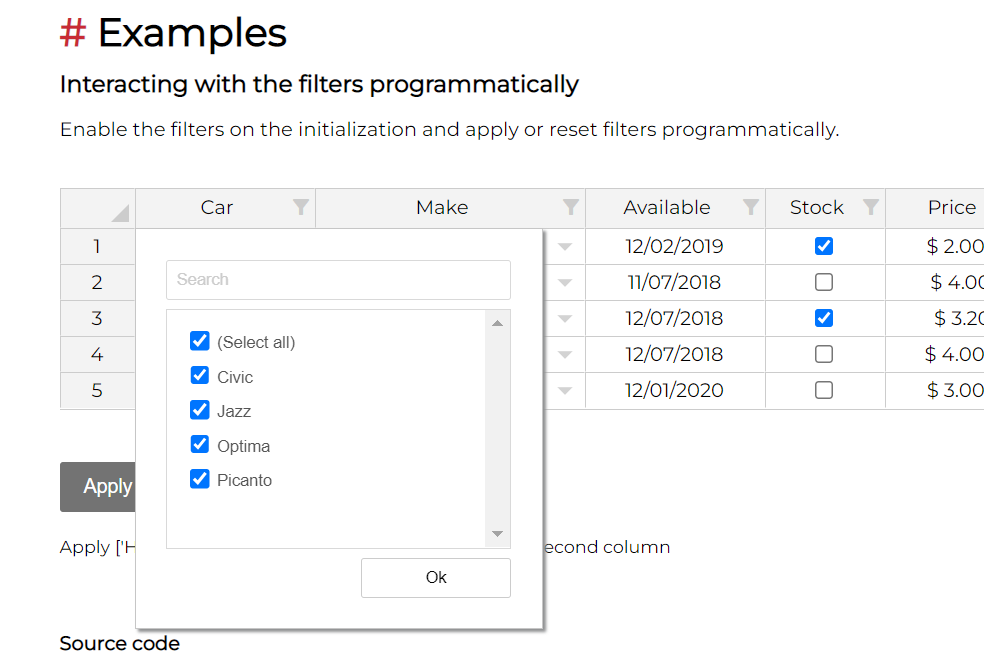
Task: Open the dropdown arrow on row 1
Action: [562, 246]
